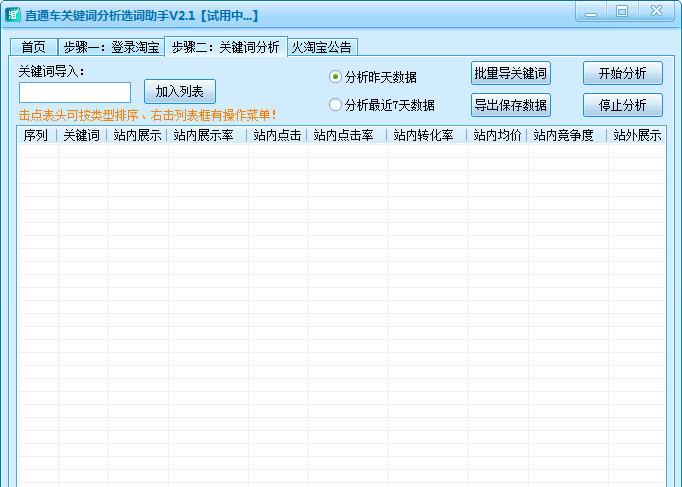Click 批量导关键词 button
The width and height of the screenshot is (682, 487).
pos(510,74)
